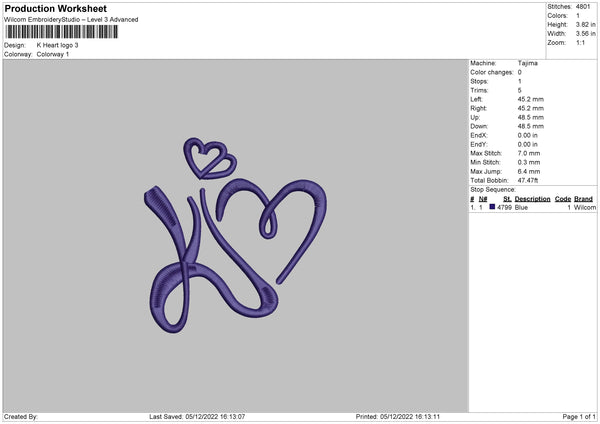Screen dimensions: 600x424
Task: Click the Left value 45.2 mm
Action: point(530,99)
